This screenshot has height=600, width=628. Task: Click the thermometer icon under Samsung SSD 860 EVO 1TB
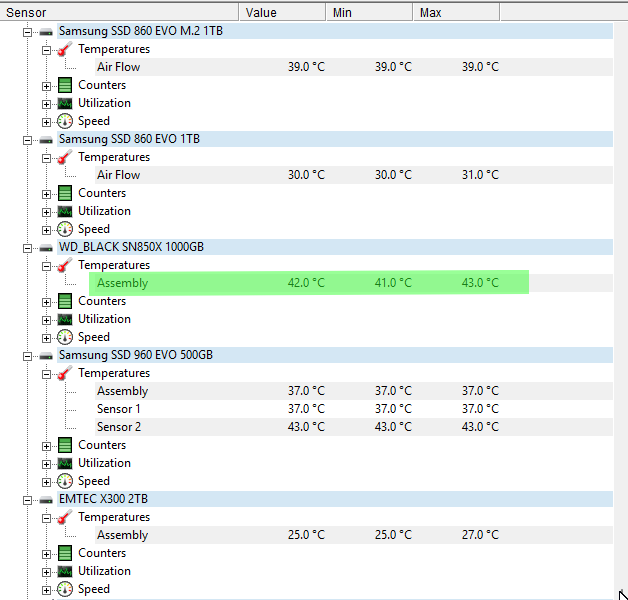(64, 157)
